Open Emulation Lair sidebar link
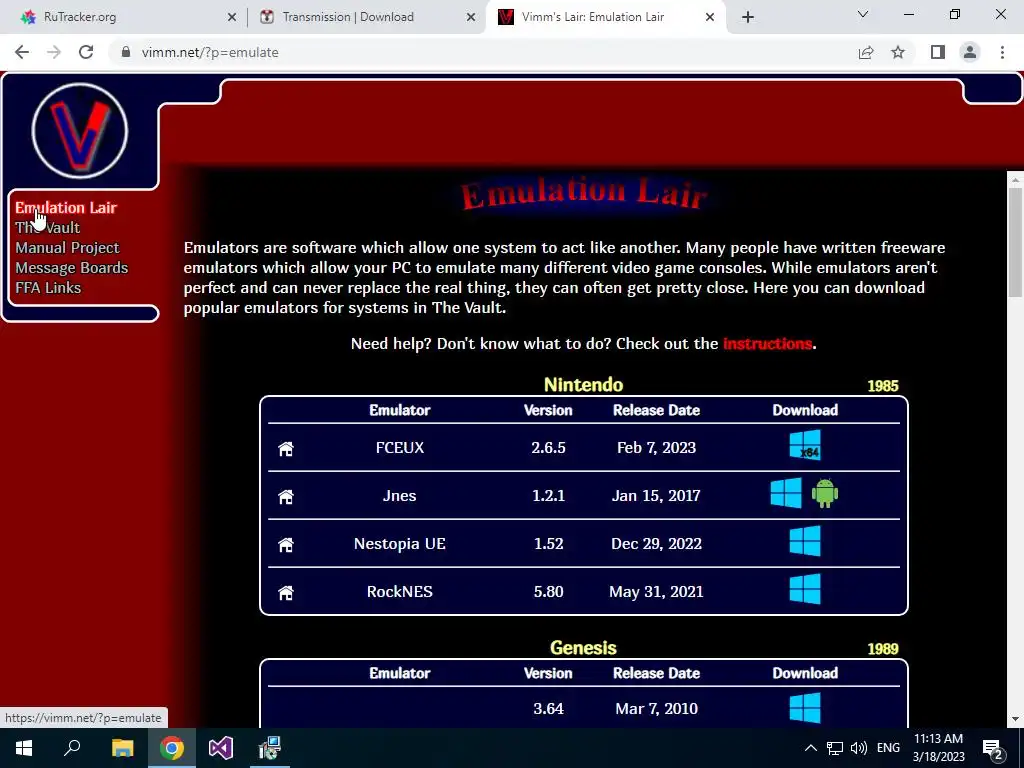Image resolution: width=1024 pixels, height=768 pixels. pyautogui.click(x=66, y=208)
